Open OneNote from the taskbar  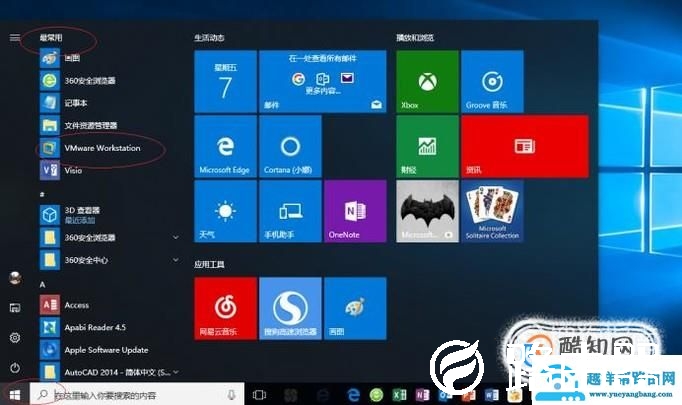[422, 395]
